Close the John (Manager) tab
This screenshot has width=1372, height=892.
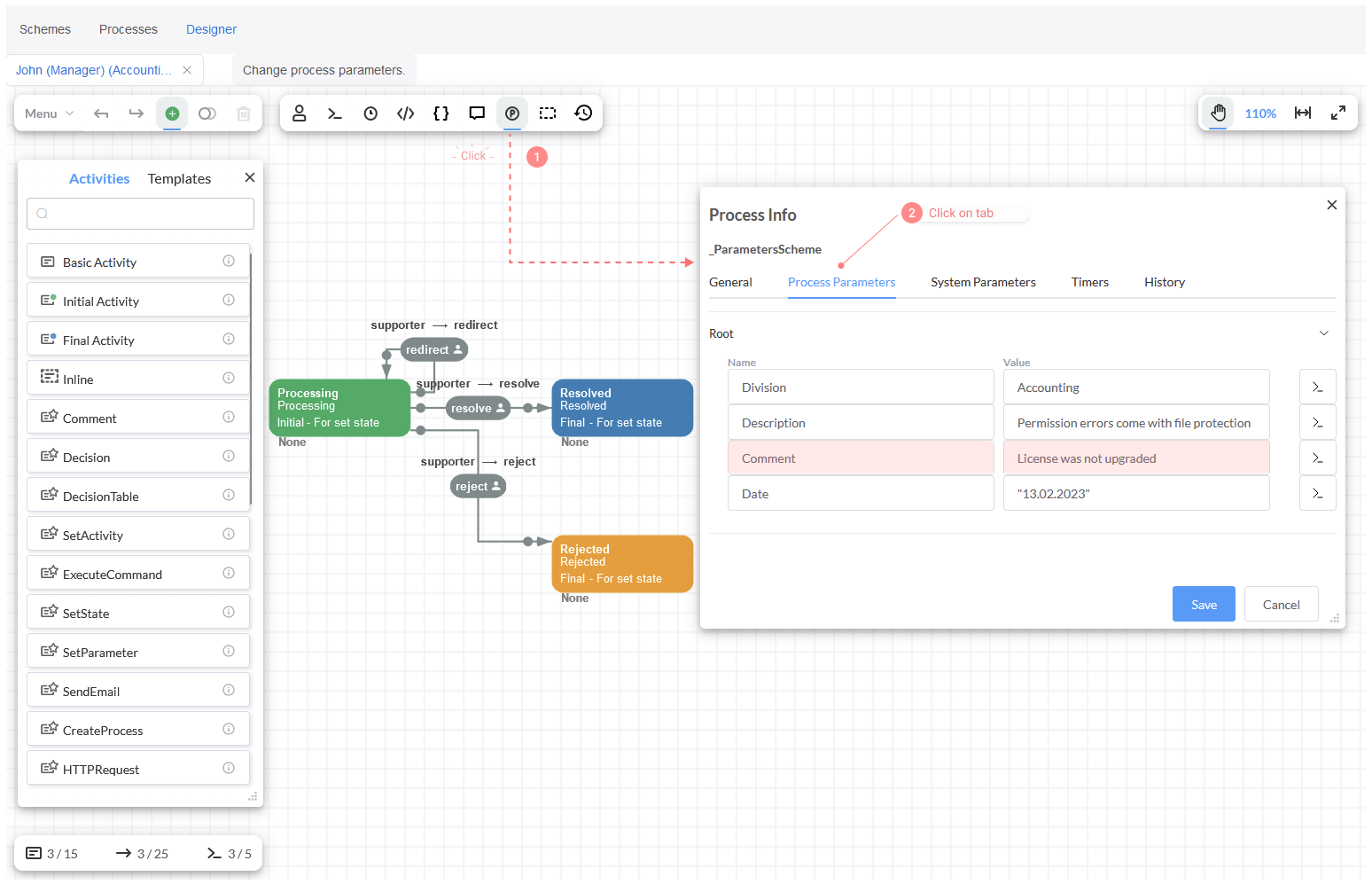coord(187,70)
